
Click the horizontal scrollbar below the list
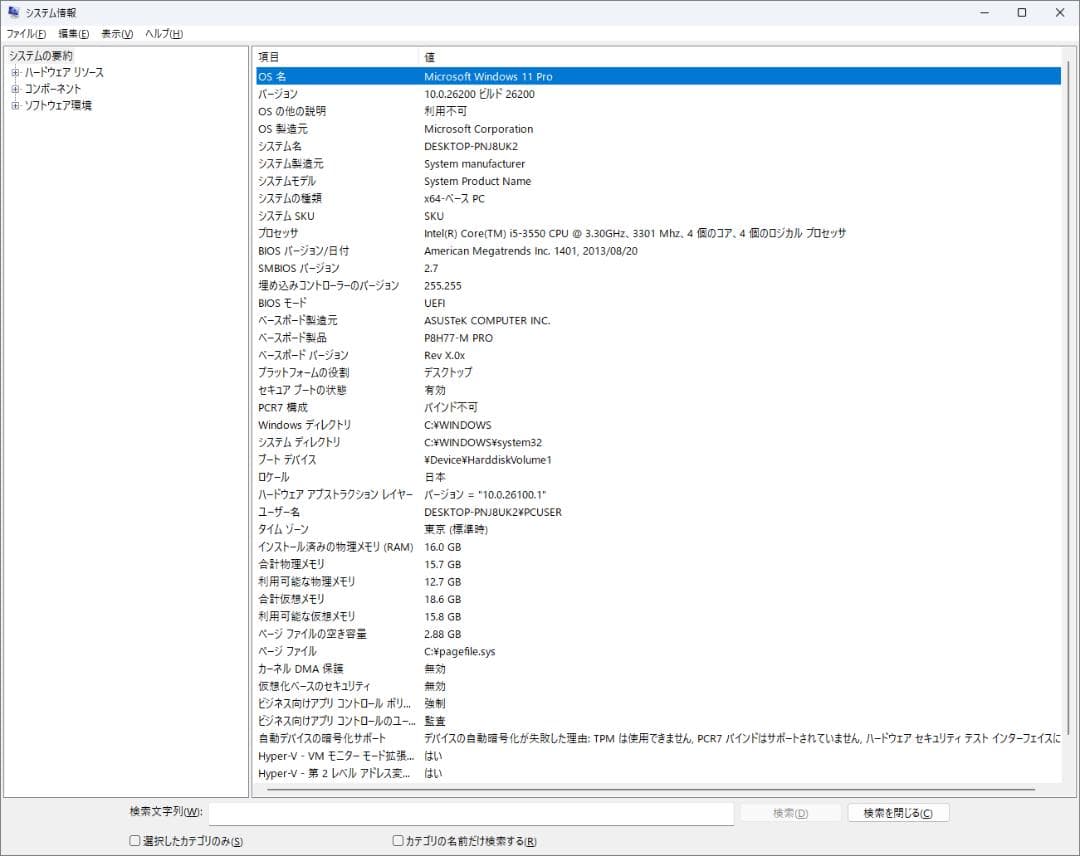click(660, 790)
